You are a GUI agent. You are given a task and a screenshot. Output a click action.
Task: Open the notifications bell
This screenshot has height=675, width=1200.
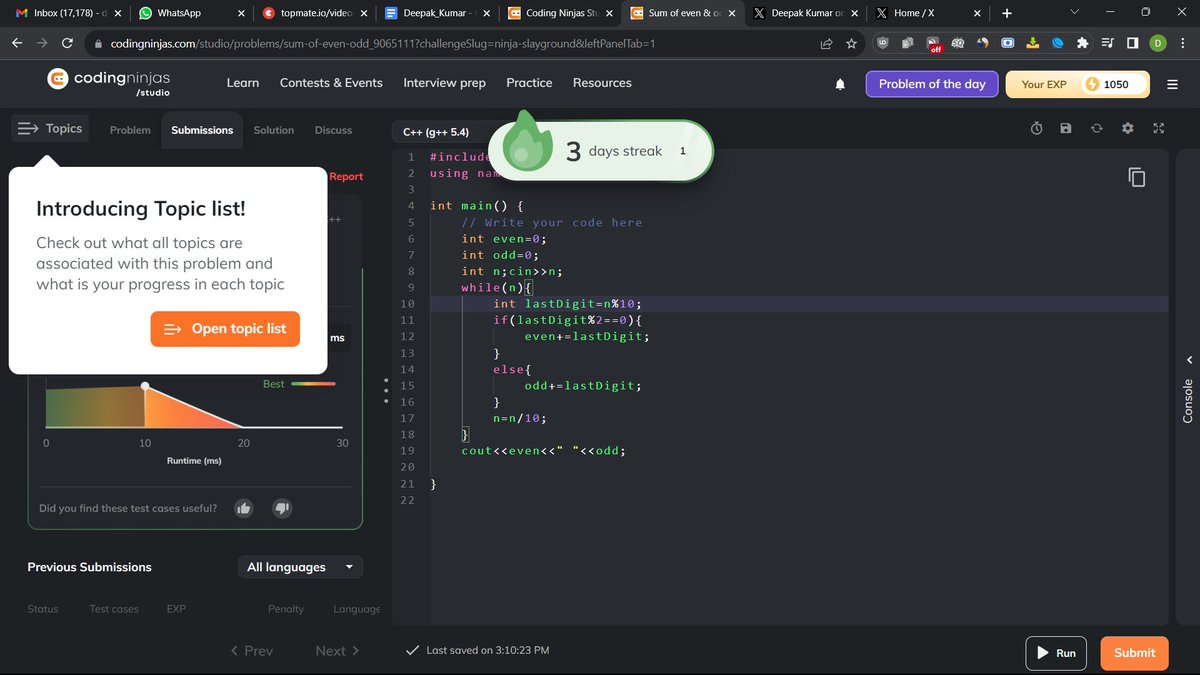coord(840,84)
